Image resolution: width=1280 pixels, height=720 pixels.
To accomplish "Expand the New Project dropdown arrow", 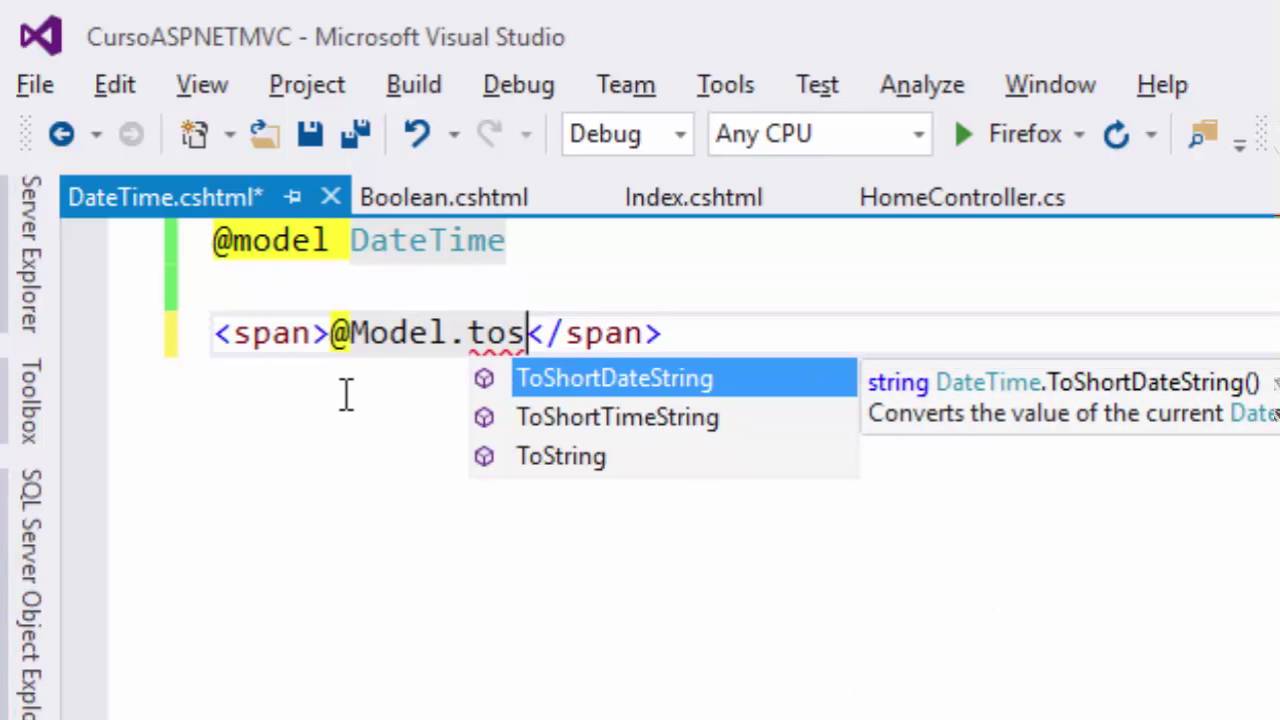I will (x=229, y=134).
